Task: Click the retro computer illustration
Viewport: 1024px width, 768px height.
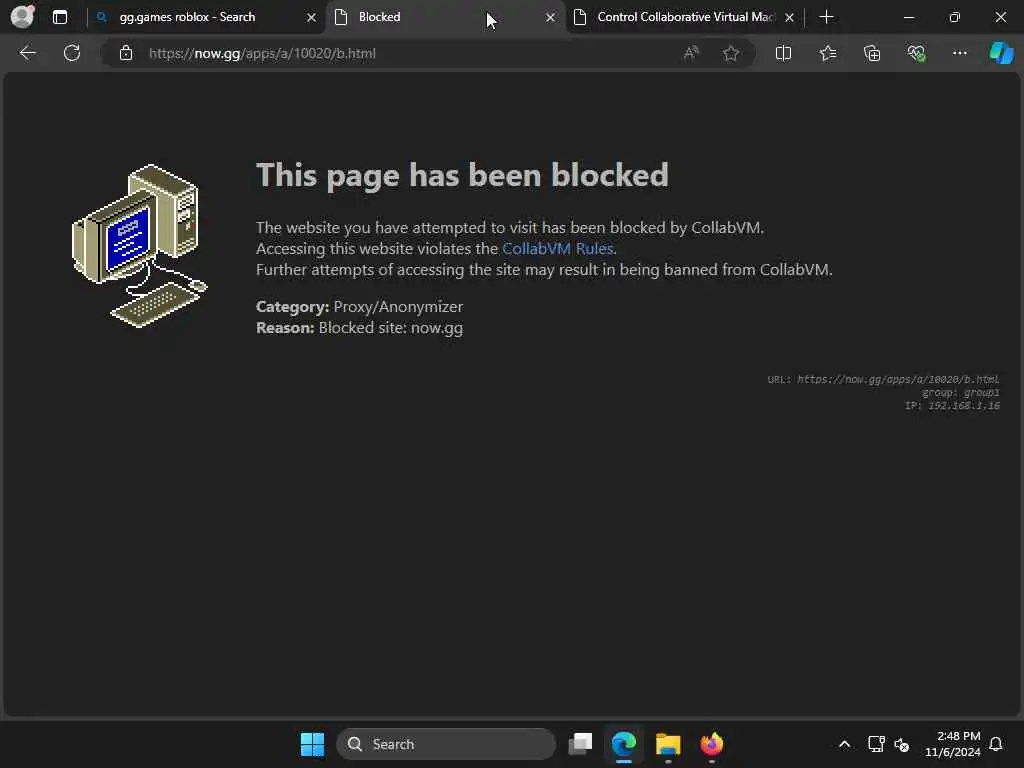Action: tap(139, 246)
